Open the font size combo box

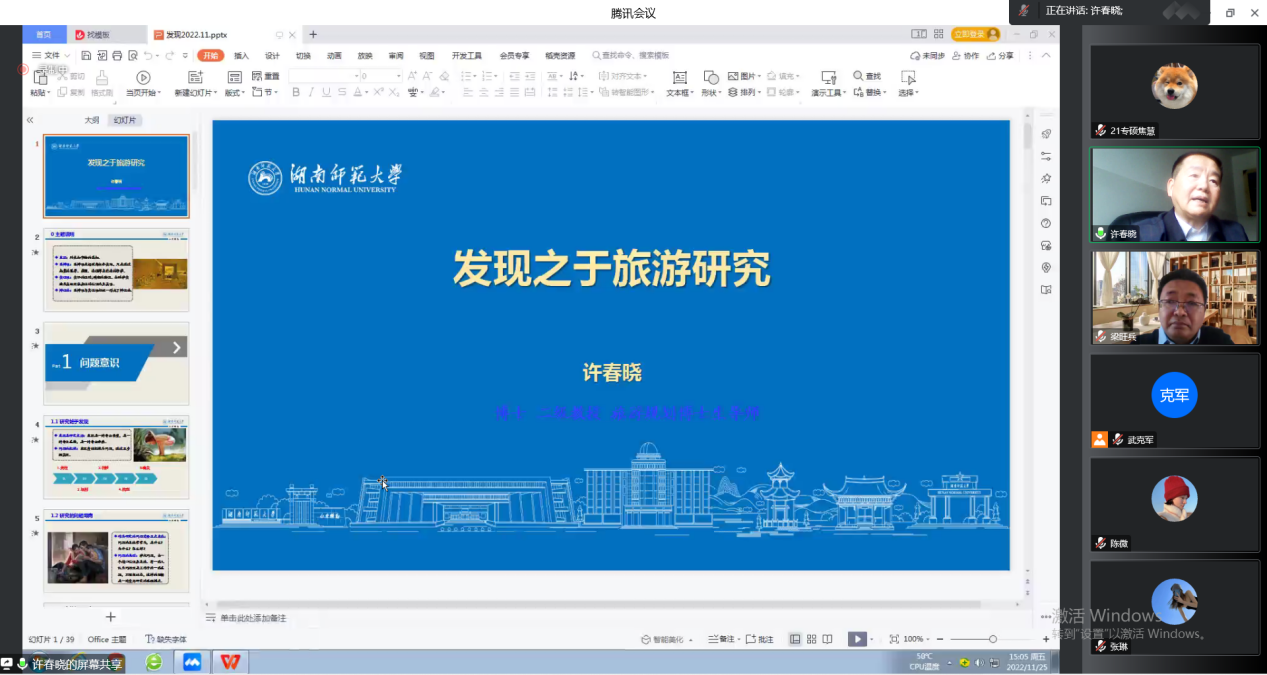(380, 76)
